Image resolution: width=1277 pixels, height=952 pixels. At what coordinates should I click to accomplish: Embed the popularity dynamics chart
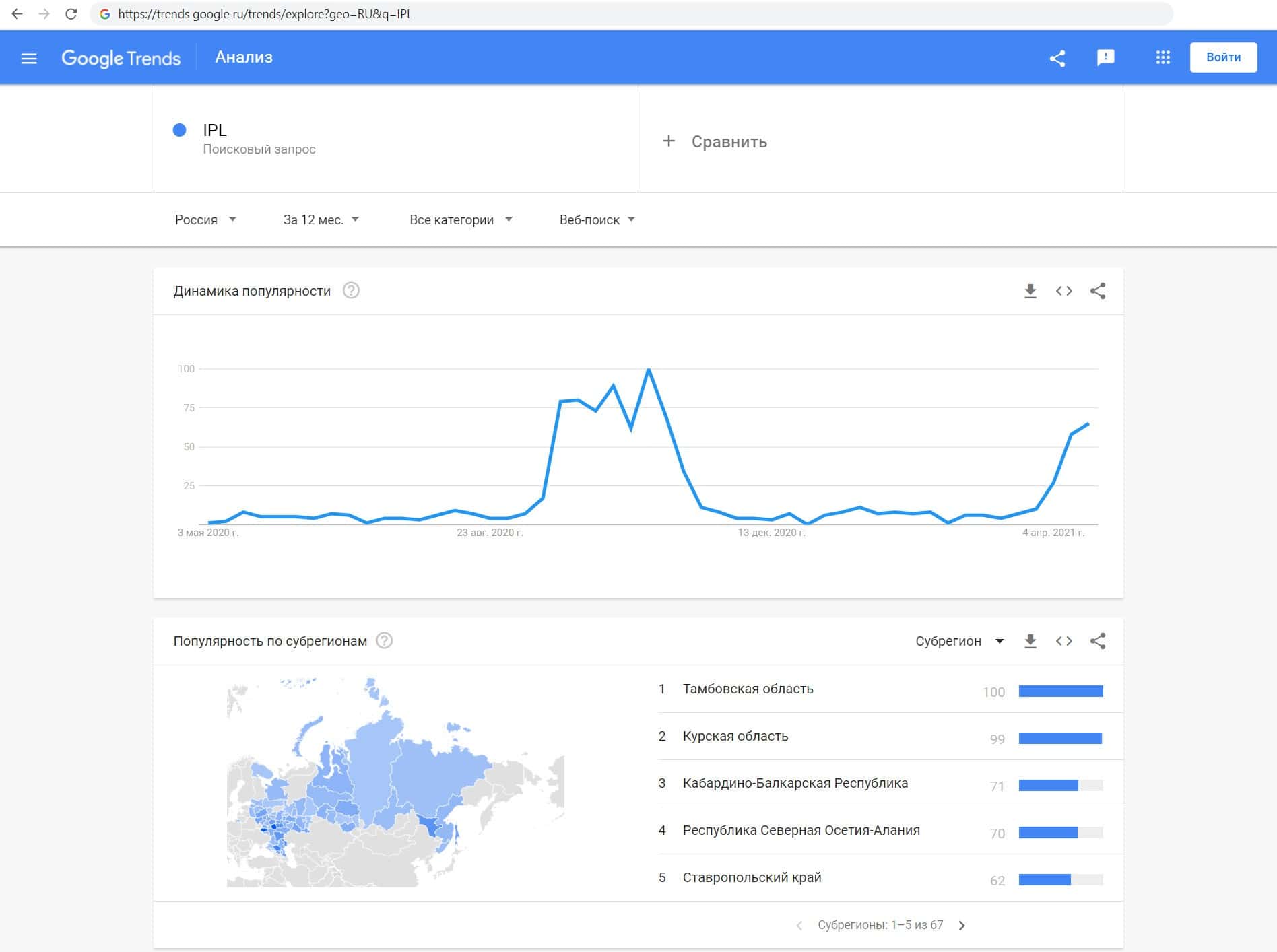1063,291
